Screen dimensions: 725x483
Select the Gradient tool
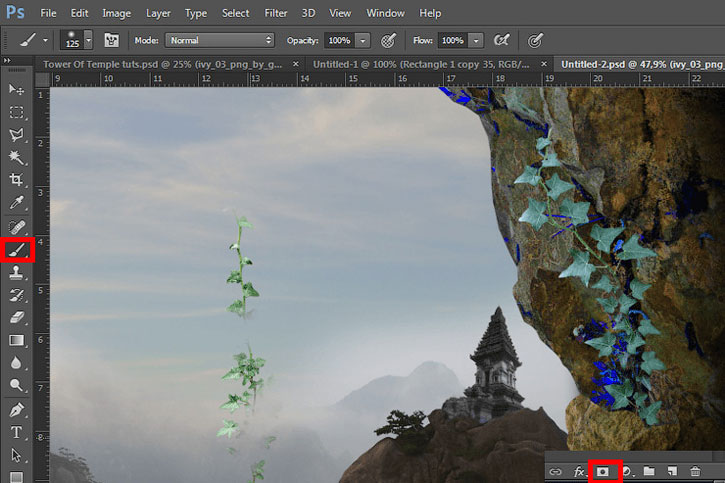point(17,341)
